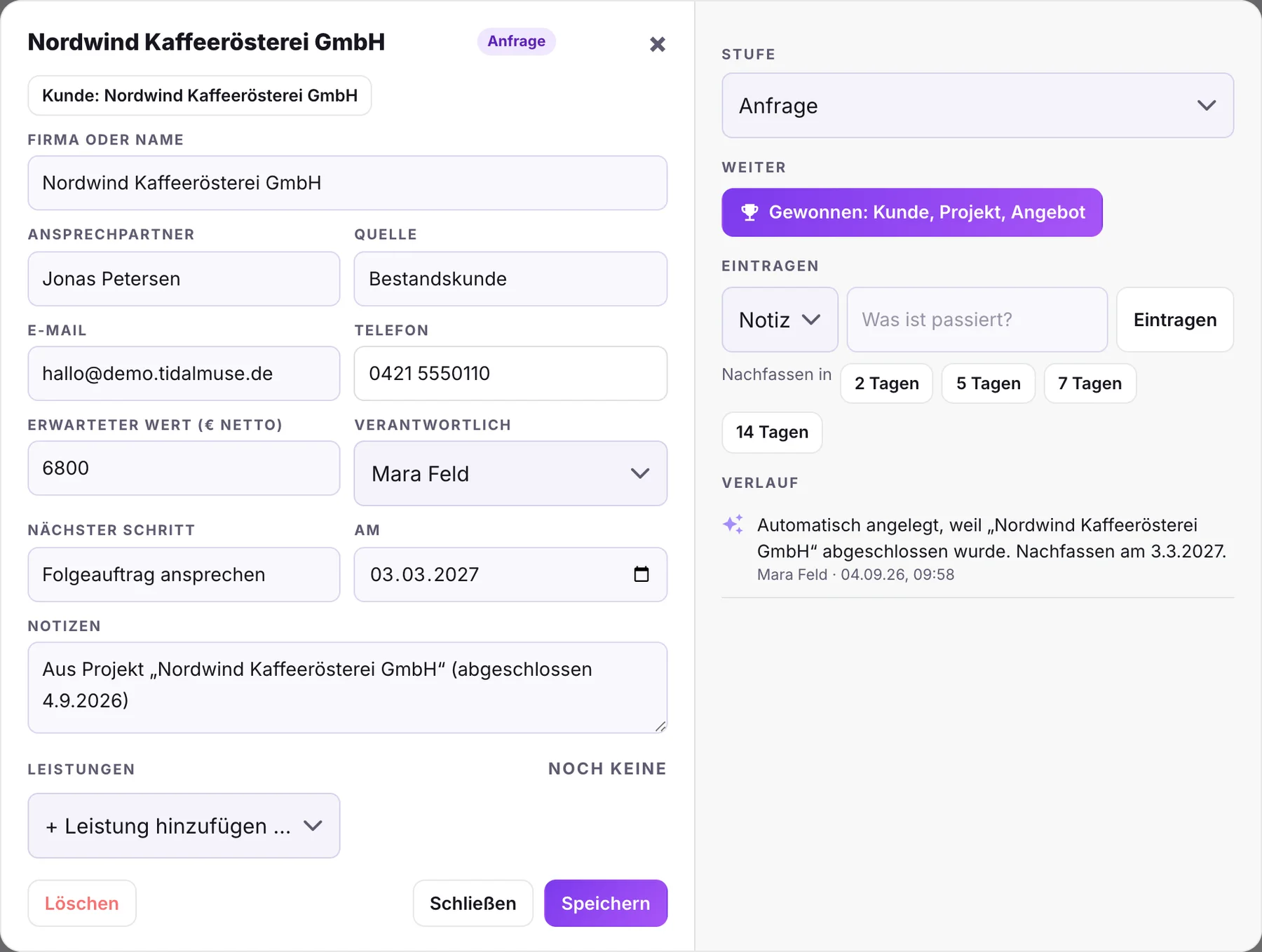1262x952 pixels.
Task: Open the Leistung hinzufügen dropdown
Action: click(184, 826)
